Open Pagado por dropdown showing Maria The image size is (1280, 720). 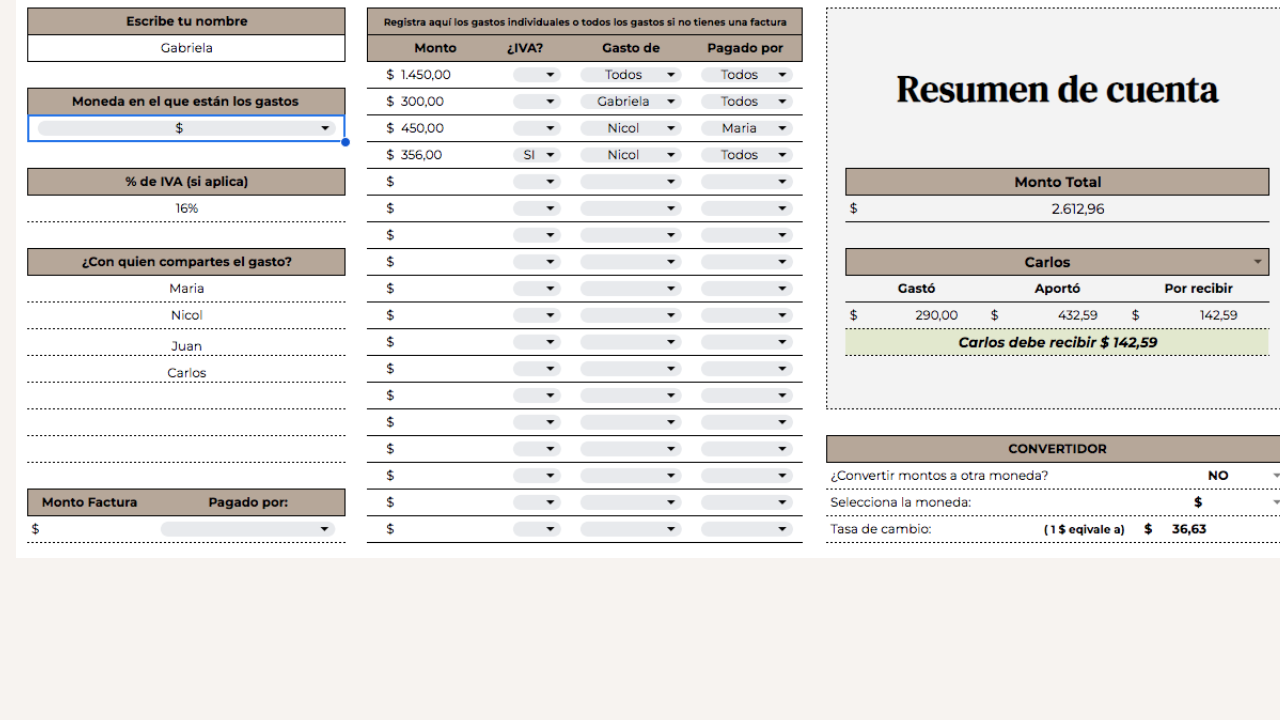746,128
